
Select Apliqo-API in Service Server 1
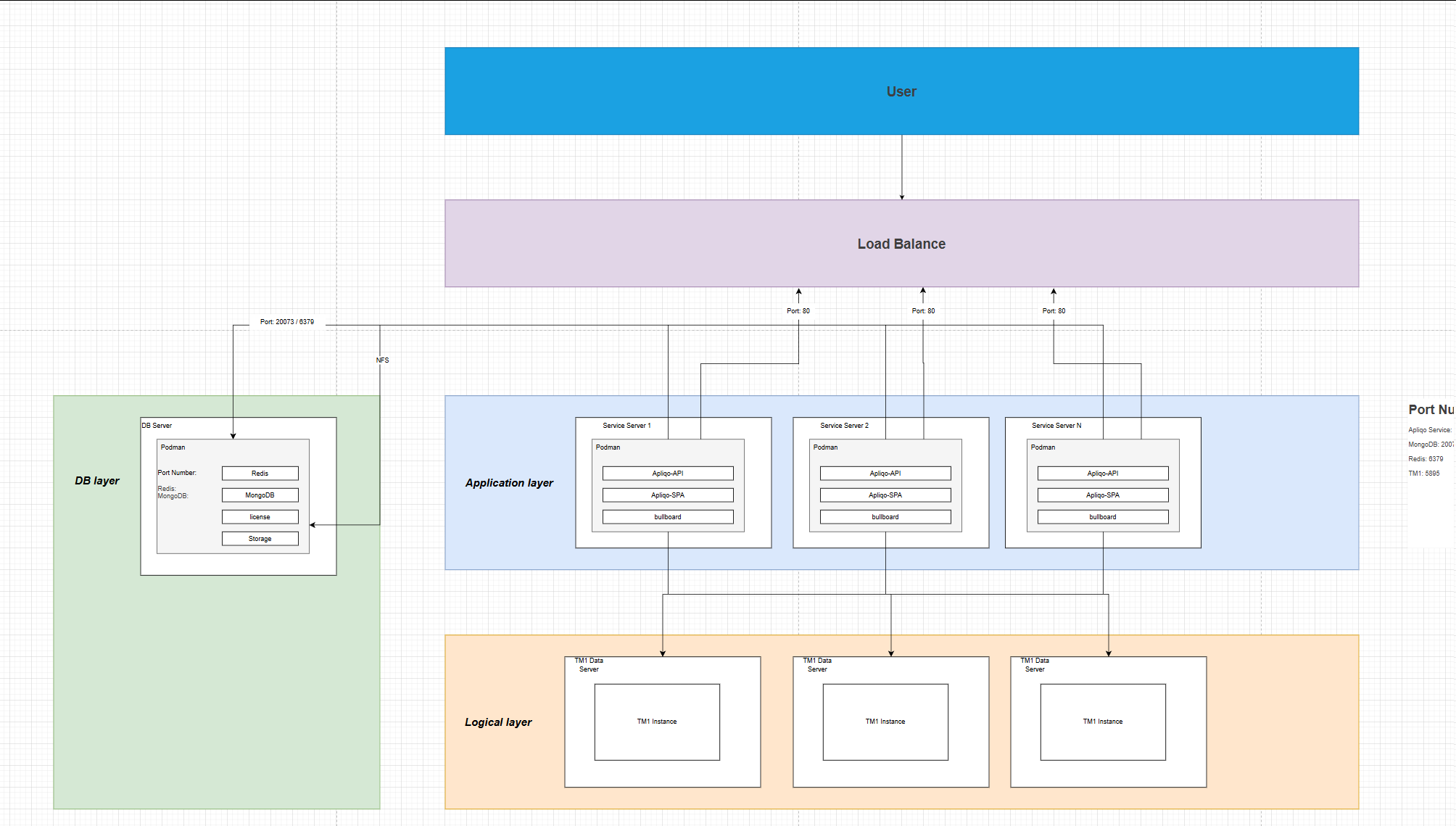[667, 474]
